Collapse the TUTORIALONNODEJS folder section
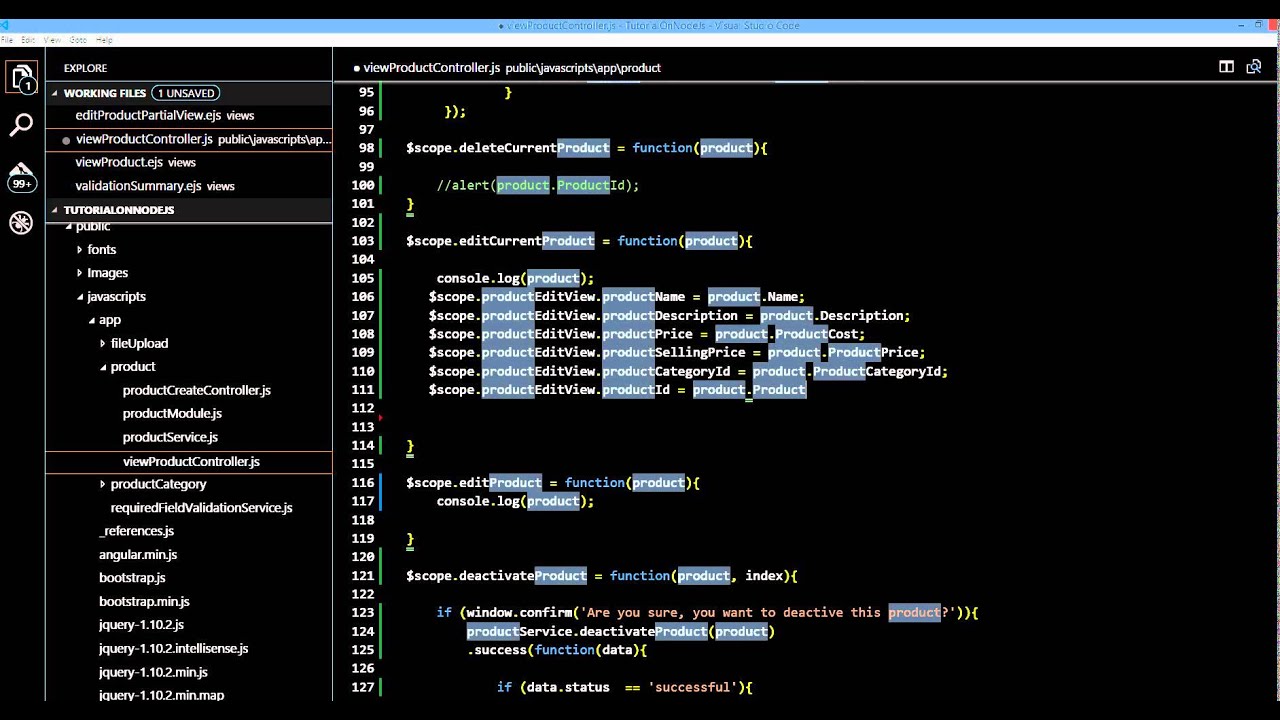The image size is (1280, 720). 56,210
